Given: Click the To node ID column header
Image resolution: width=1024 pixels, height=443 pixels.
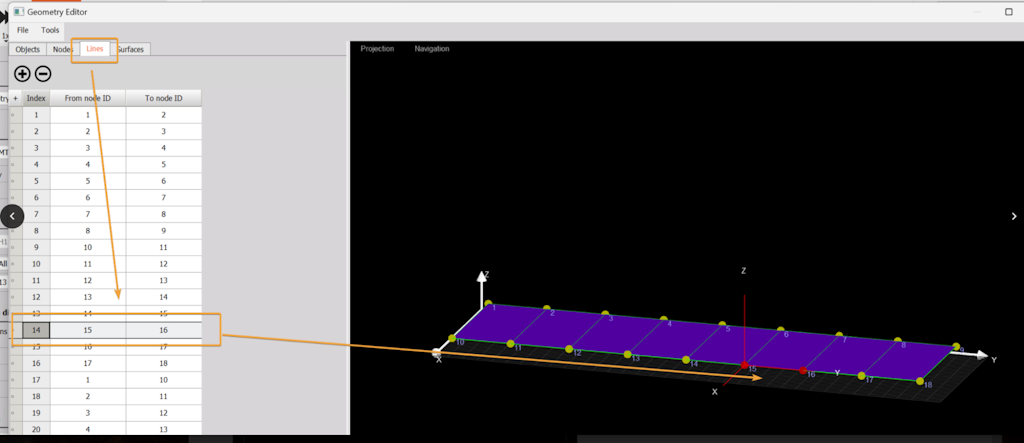Looking at the screenshot, I should coord(163,98).
